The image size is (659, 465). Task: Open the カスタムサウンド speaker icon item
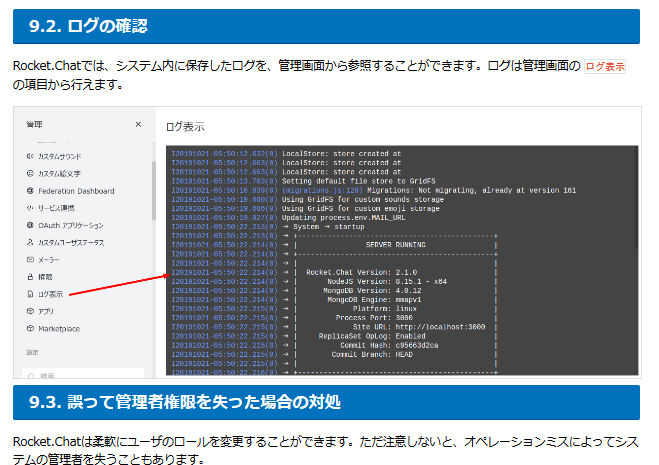coord(30,156)
